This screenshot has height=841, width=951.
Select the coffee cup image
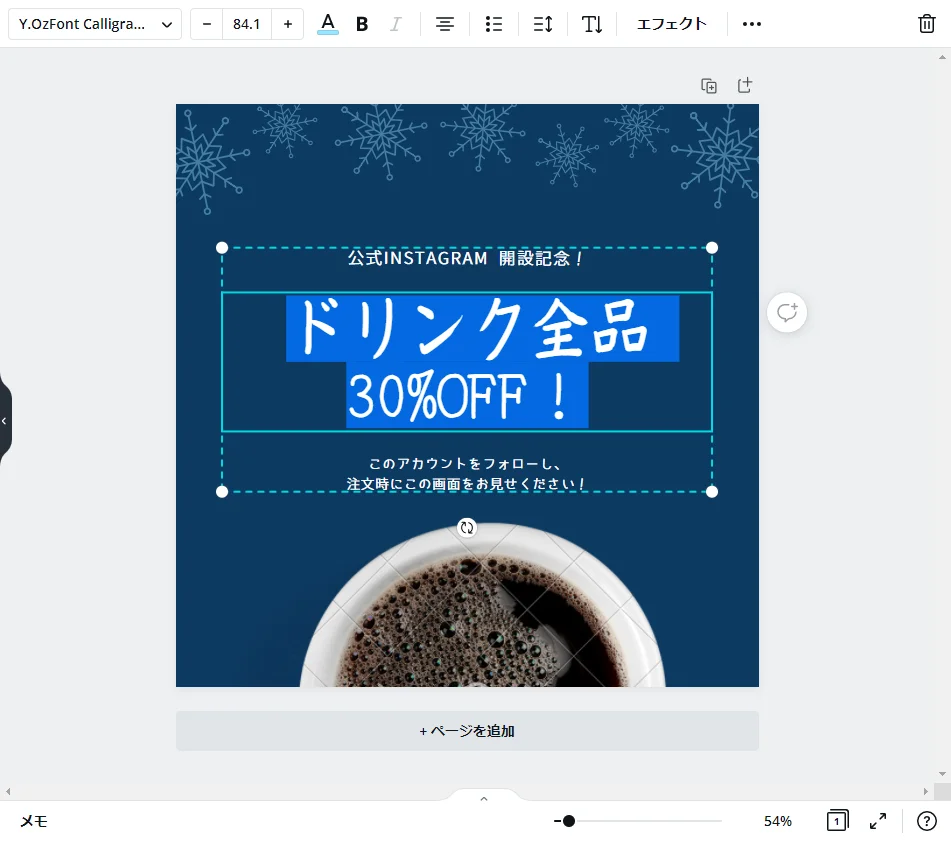[482, 605]
